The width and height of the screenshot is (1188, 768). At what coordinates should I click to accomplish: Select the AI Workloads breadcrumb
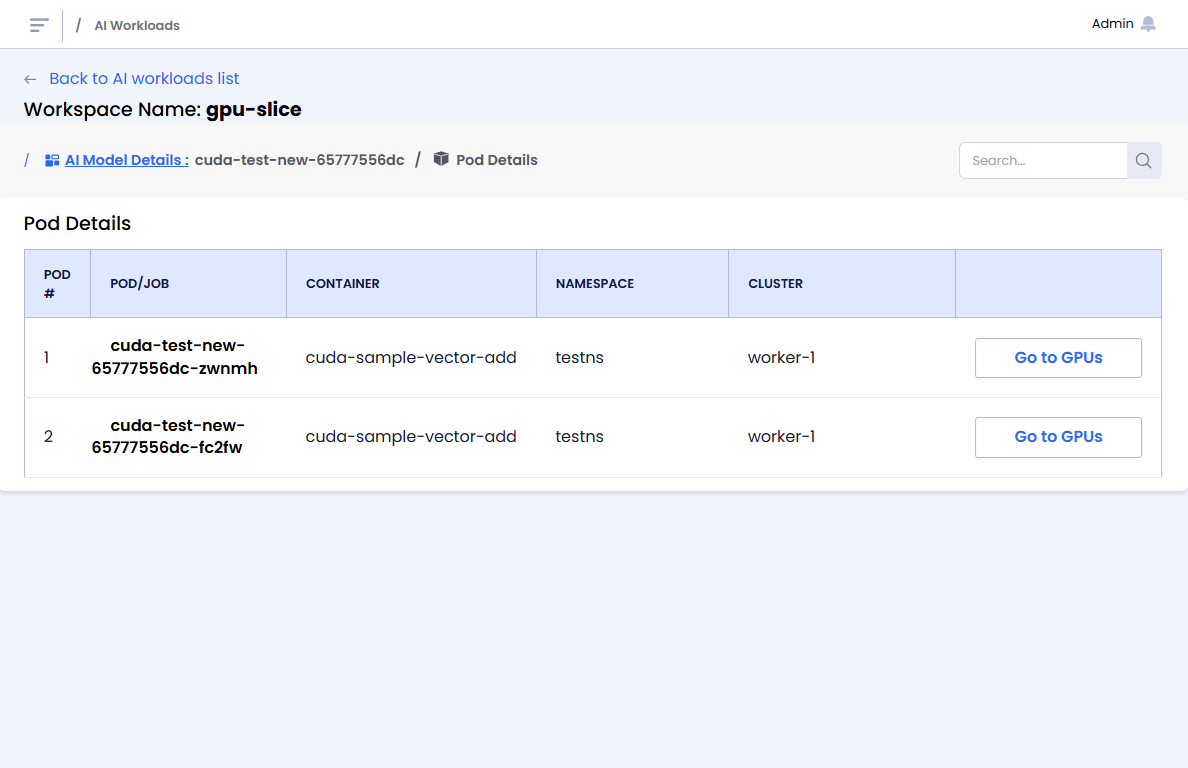[137, 26]
